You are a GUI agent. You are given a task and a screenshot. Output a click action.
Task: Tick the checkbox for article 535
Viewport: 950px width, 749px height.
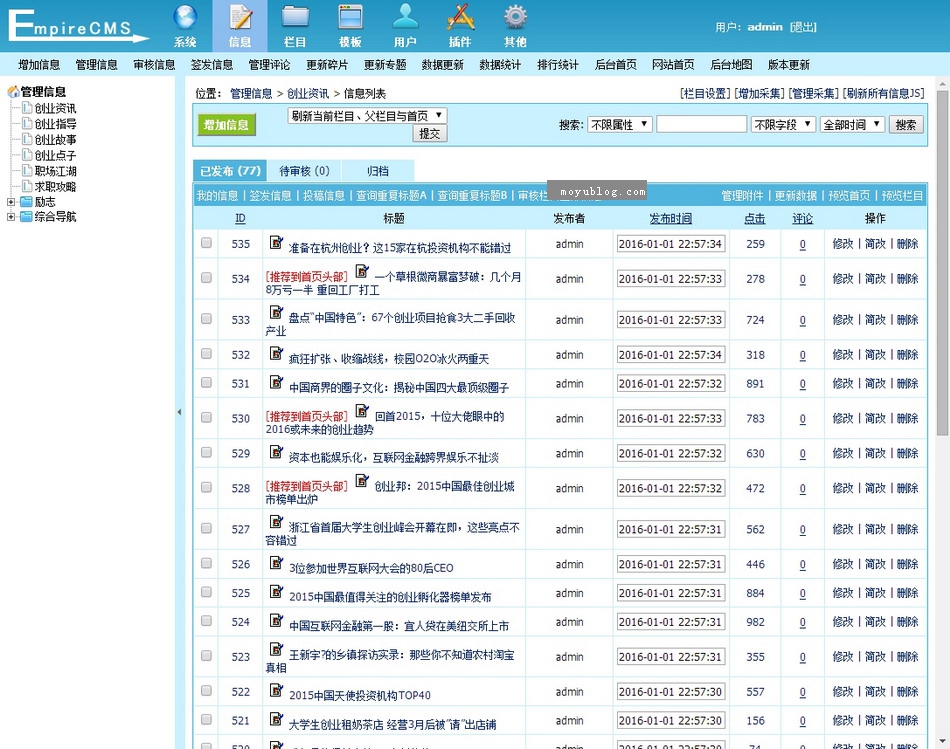pyautogui.click(x=207, y=242)
